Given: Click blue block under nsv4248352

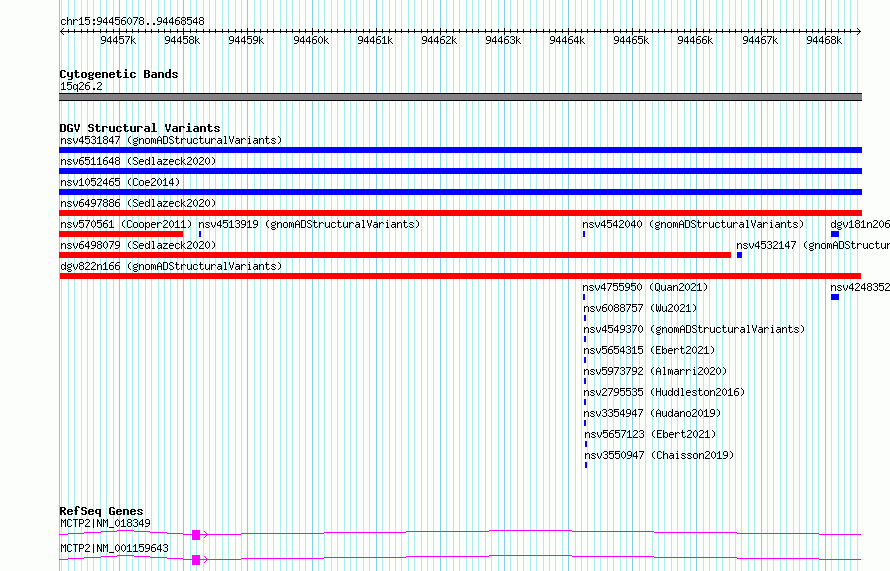Looking at the screenshot, I should click(835, 297).
